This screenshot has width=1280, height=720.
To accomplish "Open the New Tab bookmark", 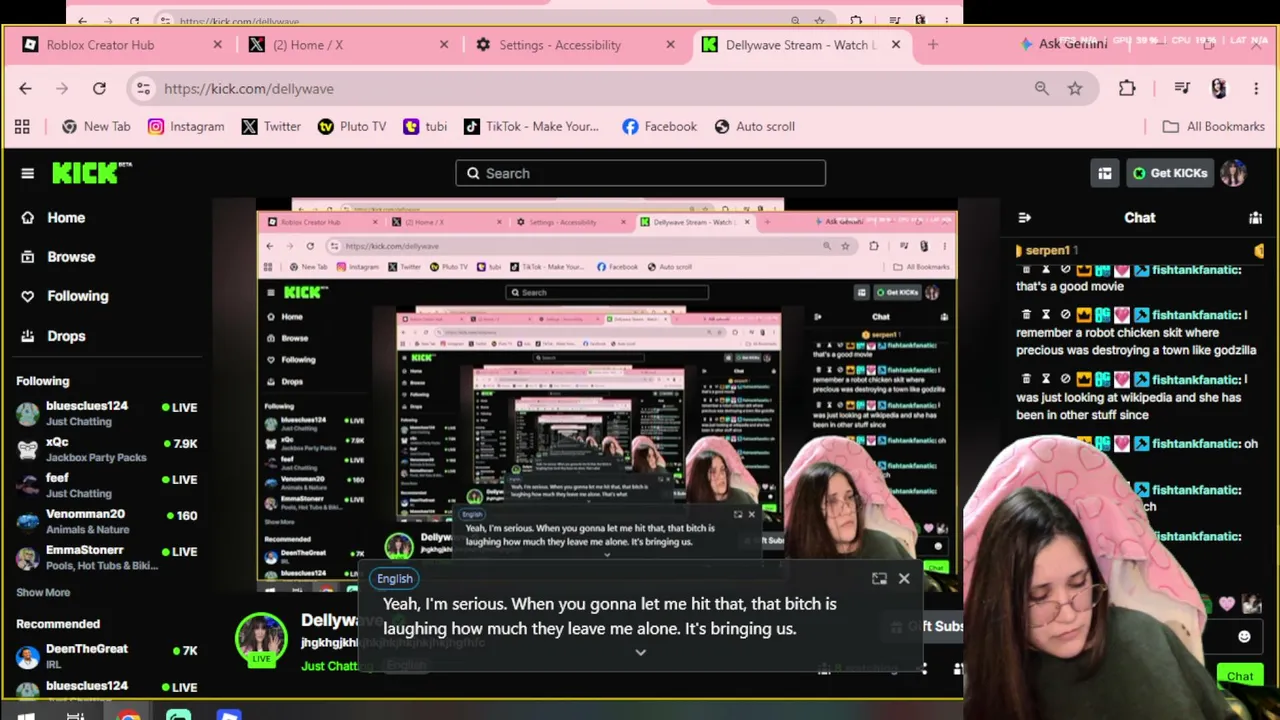I will (96, 126).
